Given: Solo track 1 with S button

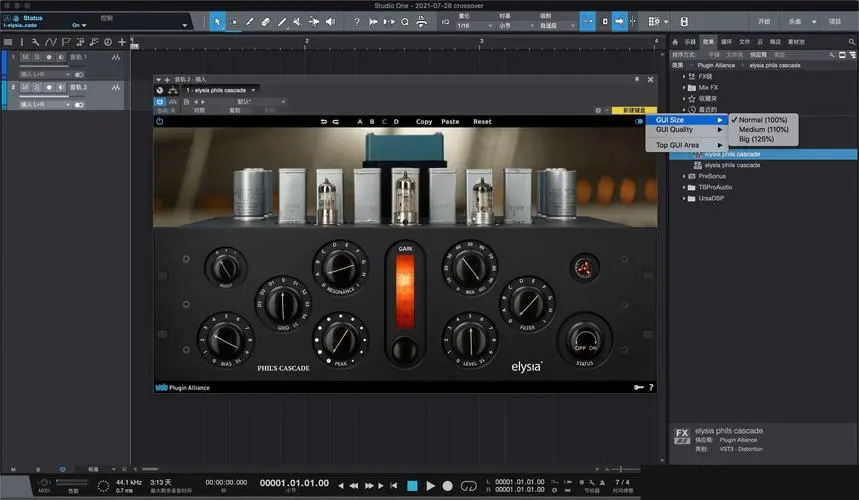Looking at the screenshot, I should 37,57.
